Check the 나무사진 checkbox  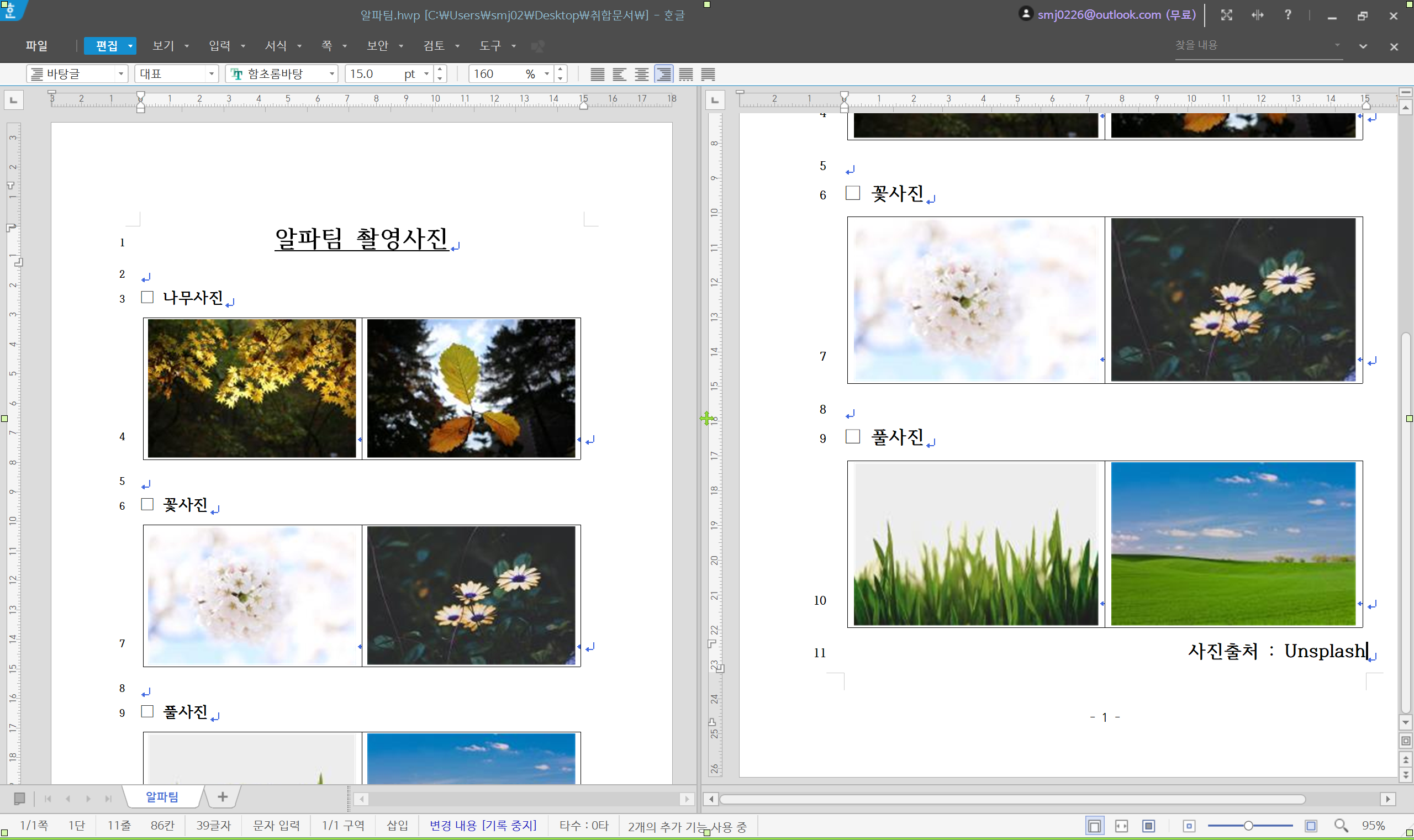(x=147, y=297)
